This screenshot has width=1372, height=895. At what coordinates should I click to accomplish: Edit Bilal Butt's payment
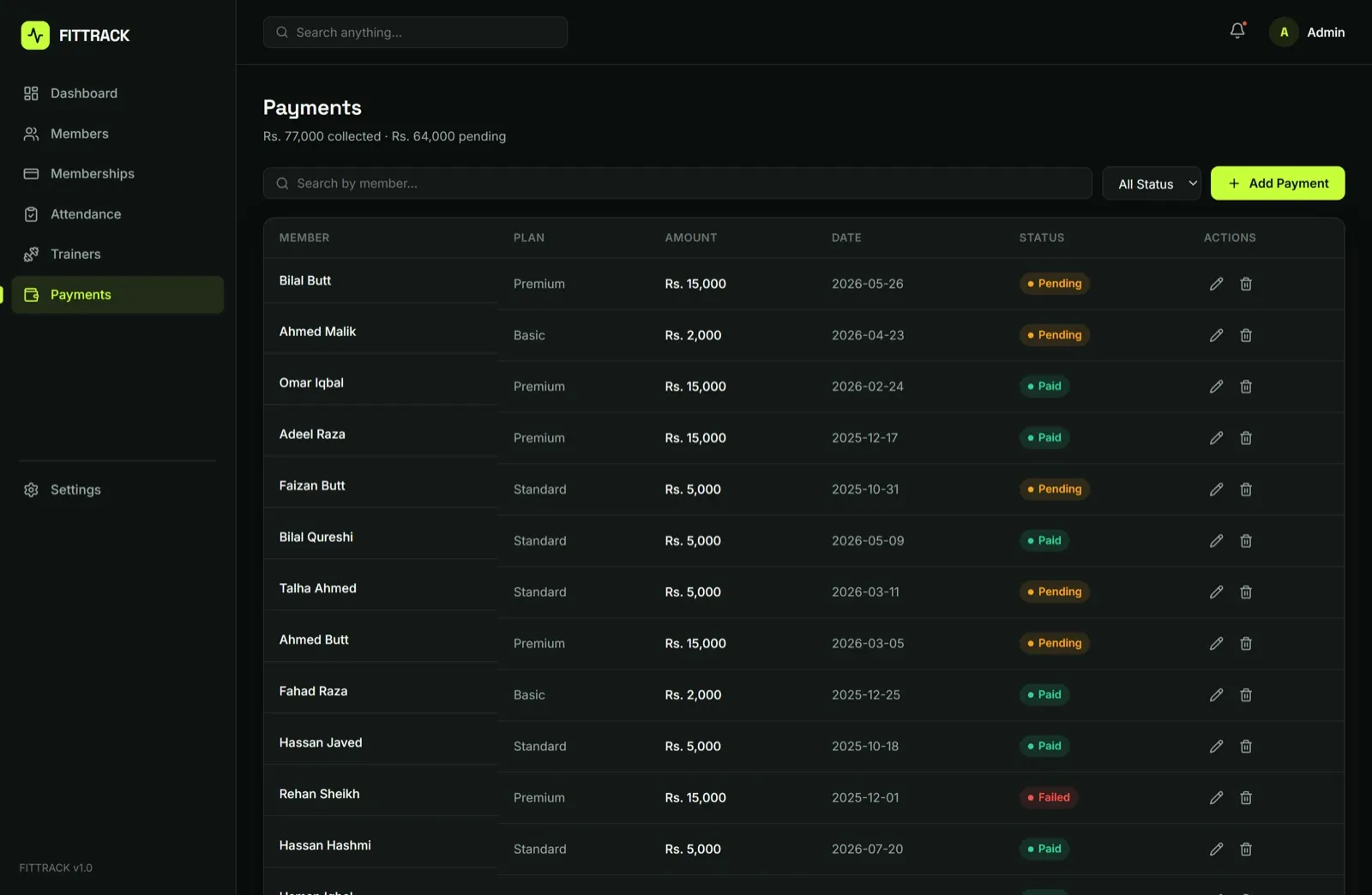click(1216, 284)
